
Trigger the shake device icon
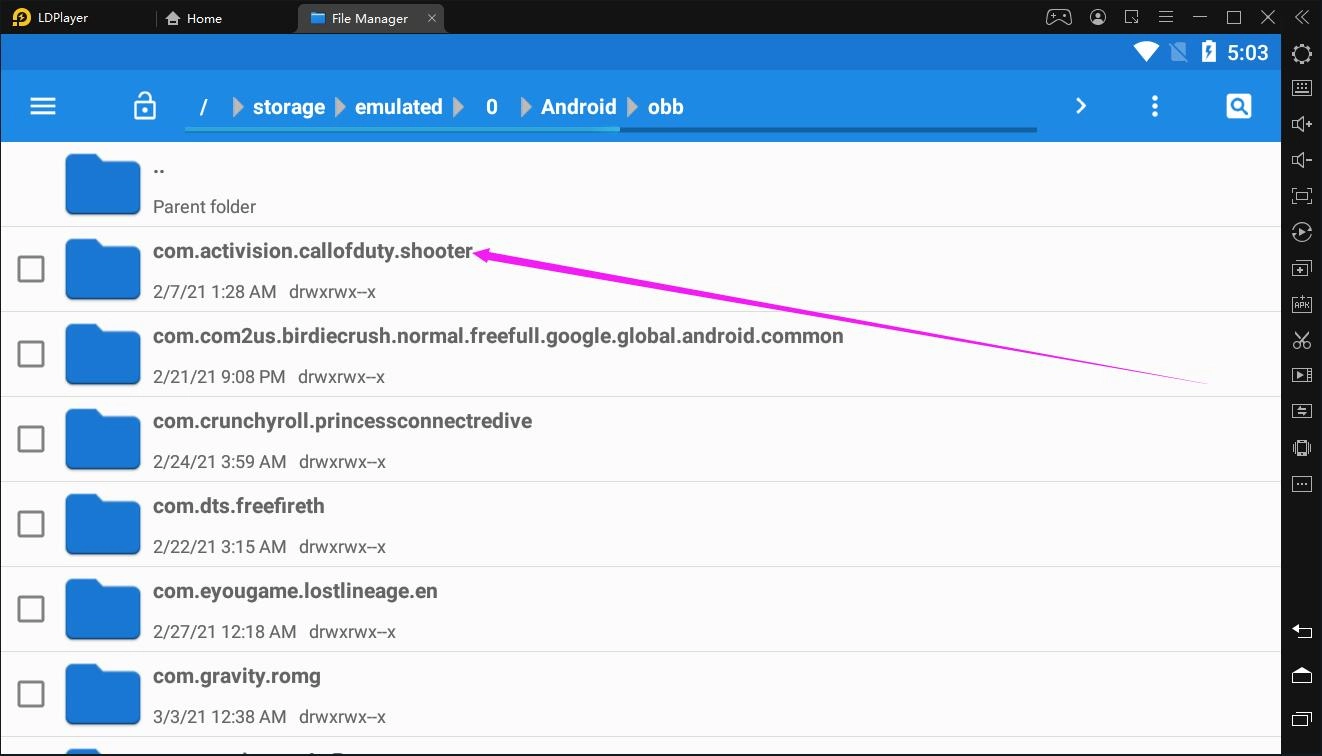(1301, 447)
